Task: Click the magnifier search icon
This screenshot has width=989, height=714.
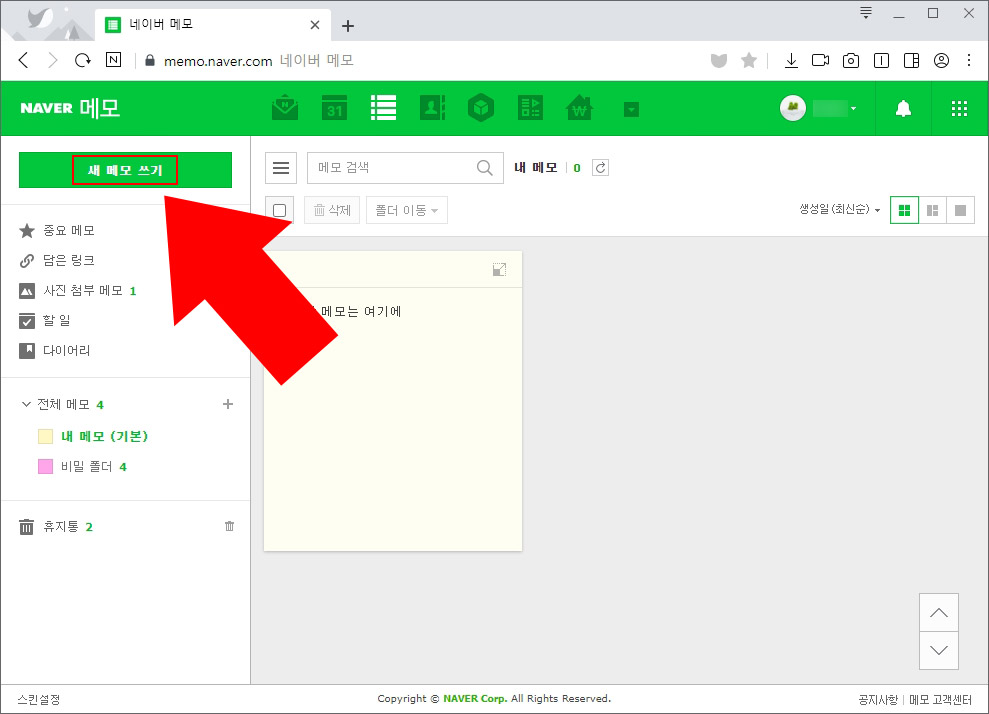Action: pyautogui.click(x=484, y=168)
